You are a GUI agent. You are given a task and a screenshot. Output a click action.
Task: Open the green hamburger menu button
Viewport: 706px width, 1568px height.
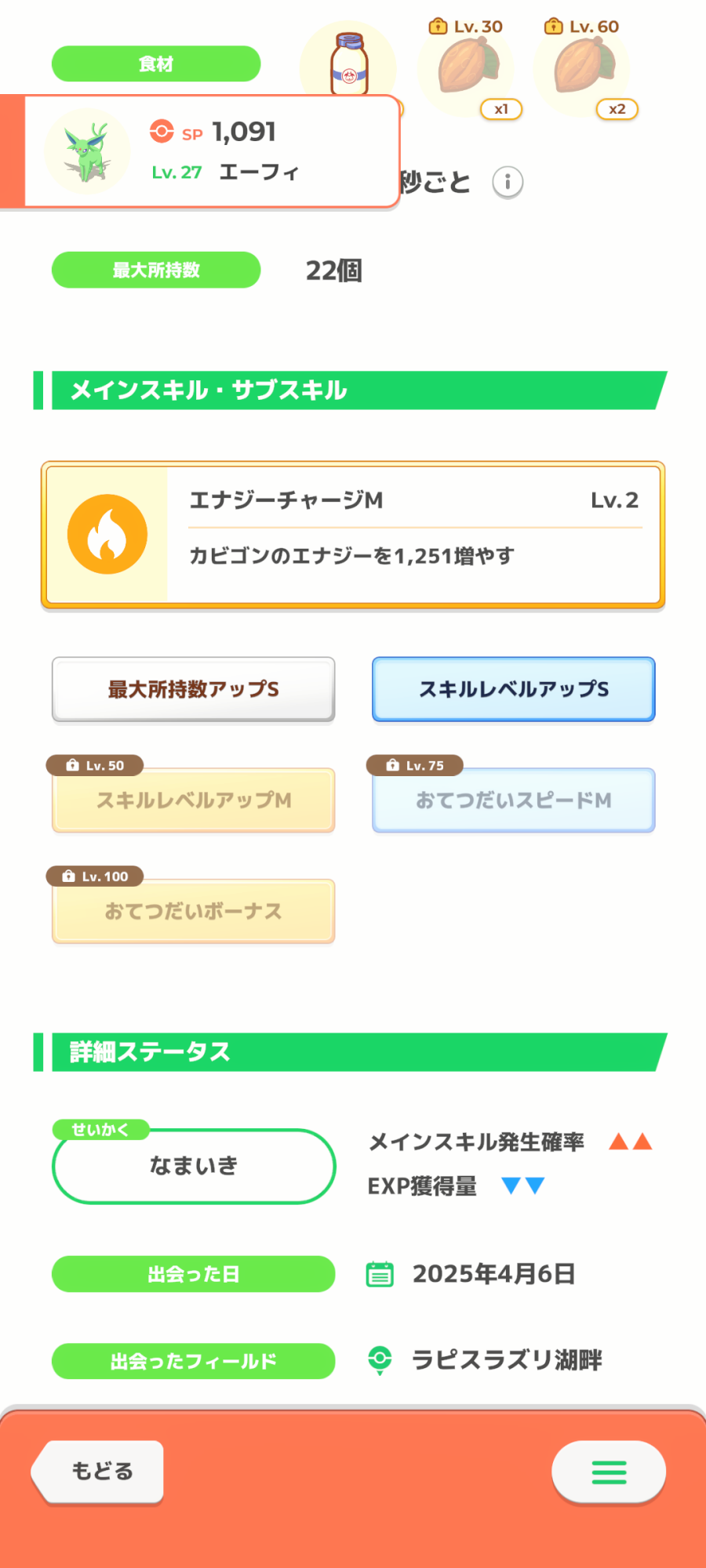tap(609, 1472)
